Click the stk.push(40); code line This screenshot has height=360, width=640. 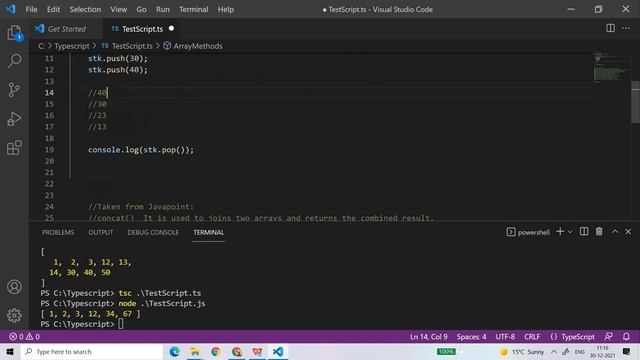click(118, 70)
